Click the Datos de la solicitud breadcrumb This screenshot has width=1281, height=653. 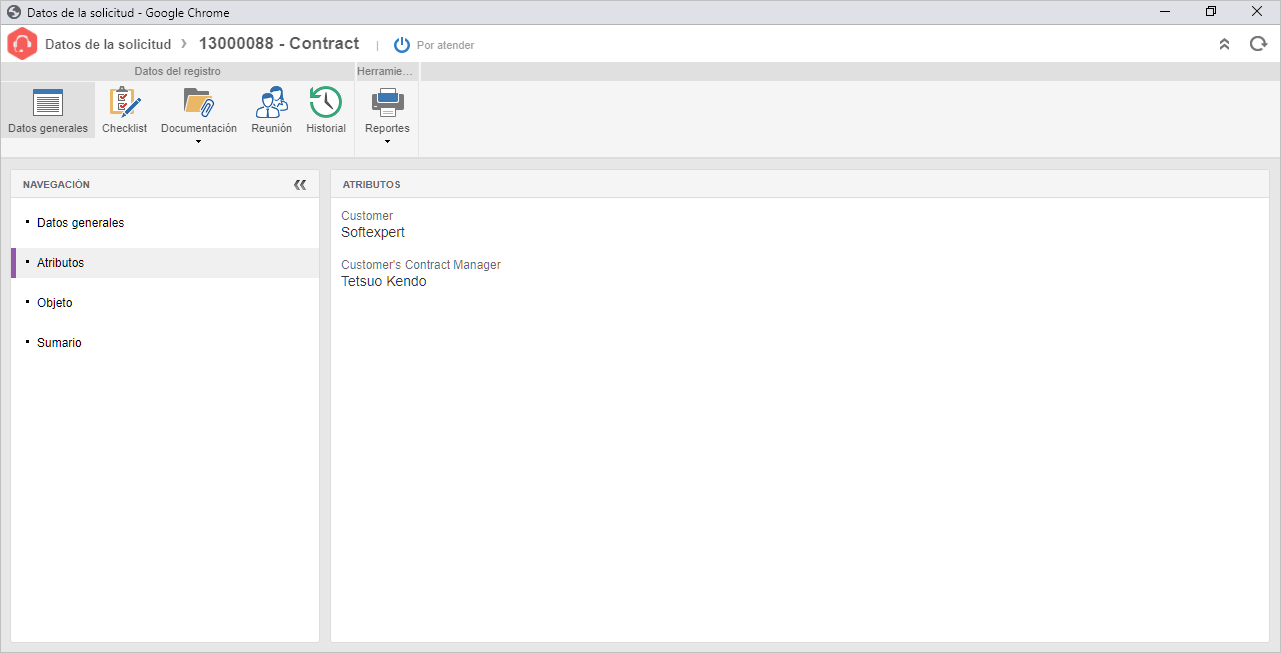click(x=108, y=44)
